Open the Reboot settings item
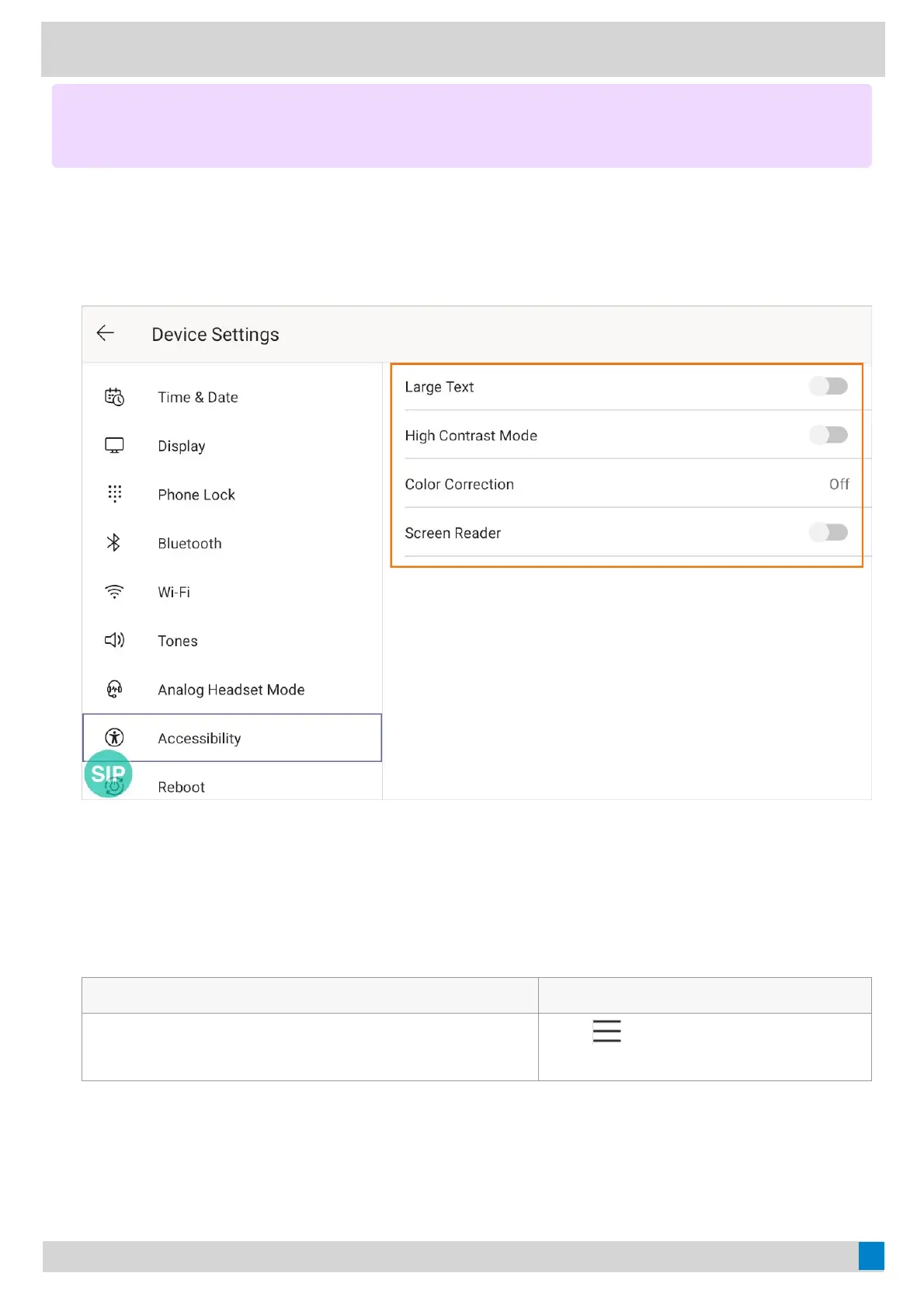The height and width of the screenshot is (1308, 924). (x=181, y=787)
